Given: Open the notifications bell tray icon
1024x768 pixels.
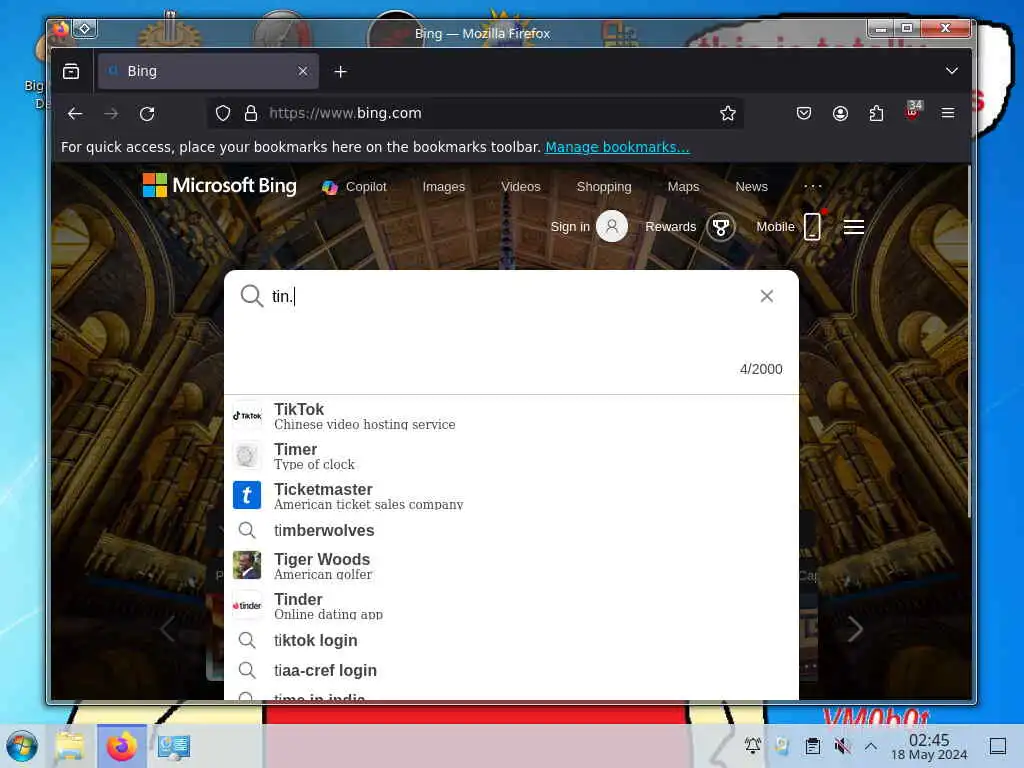Looking at the screenshot, I should click(x=752, y=745).
